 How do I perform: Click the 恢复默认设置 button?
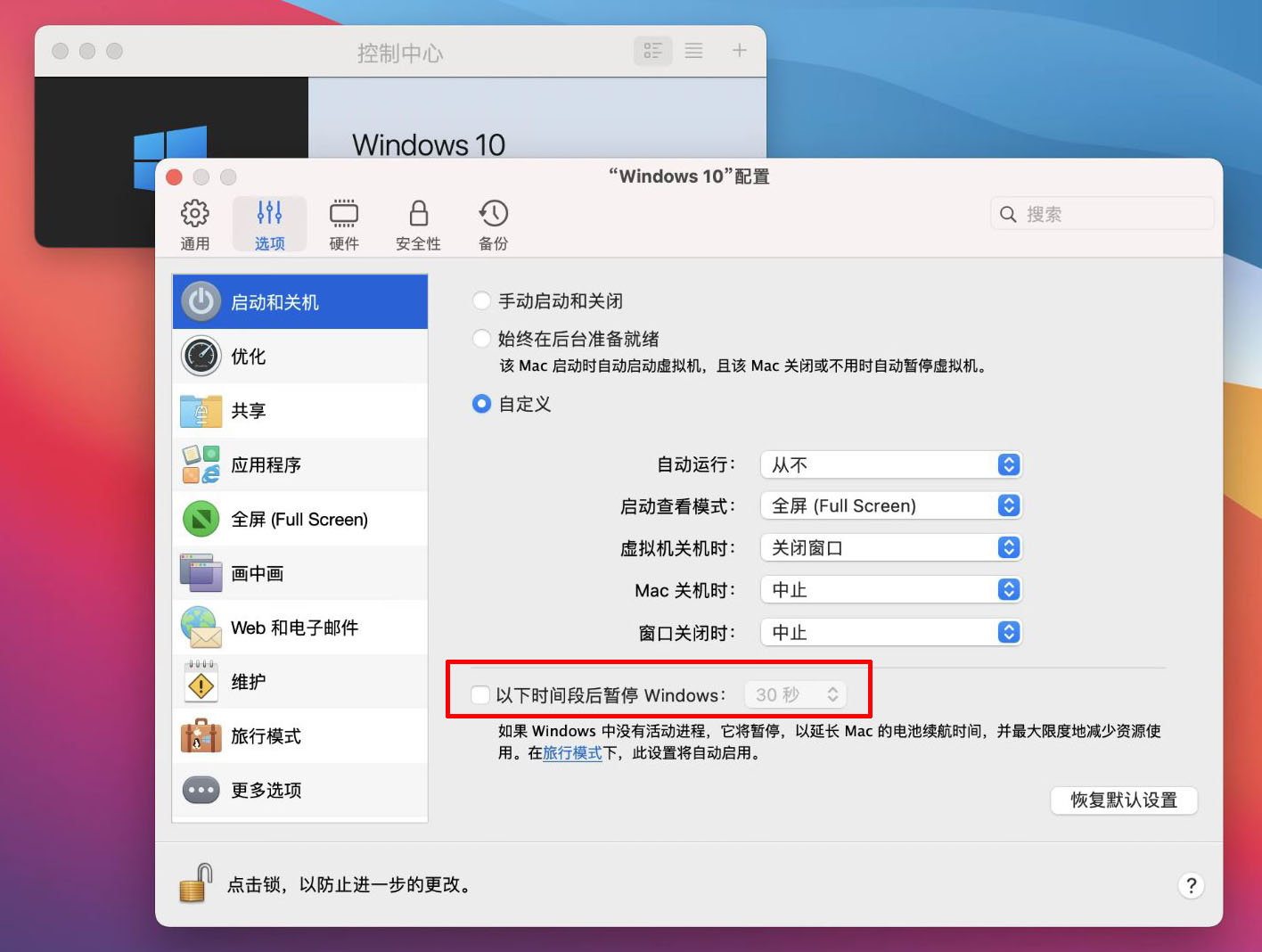pyautogui.click(x=1123, y=800)
